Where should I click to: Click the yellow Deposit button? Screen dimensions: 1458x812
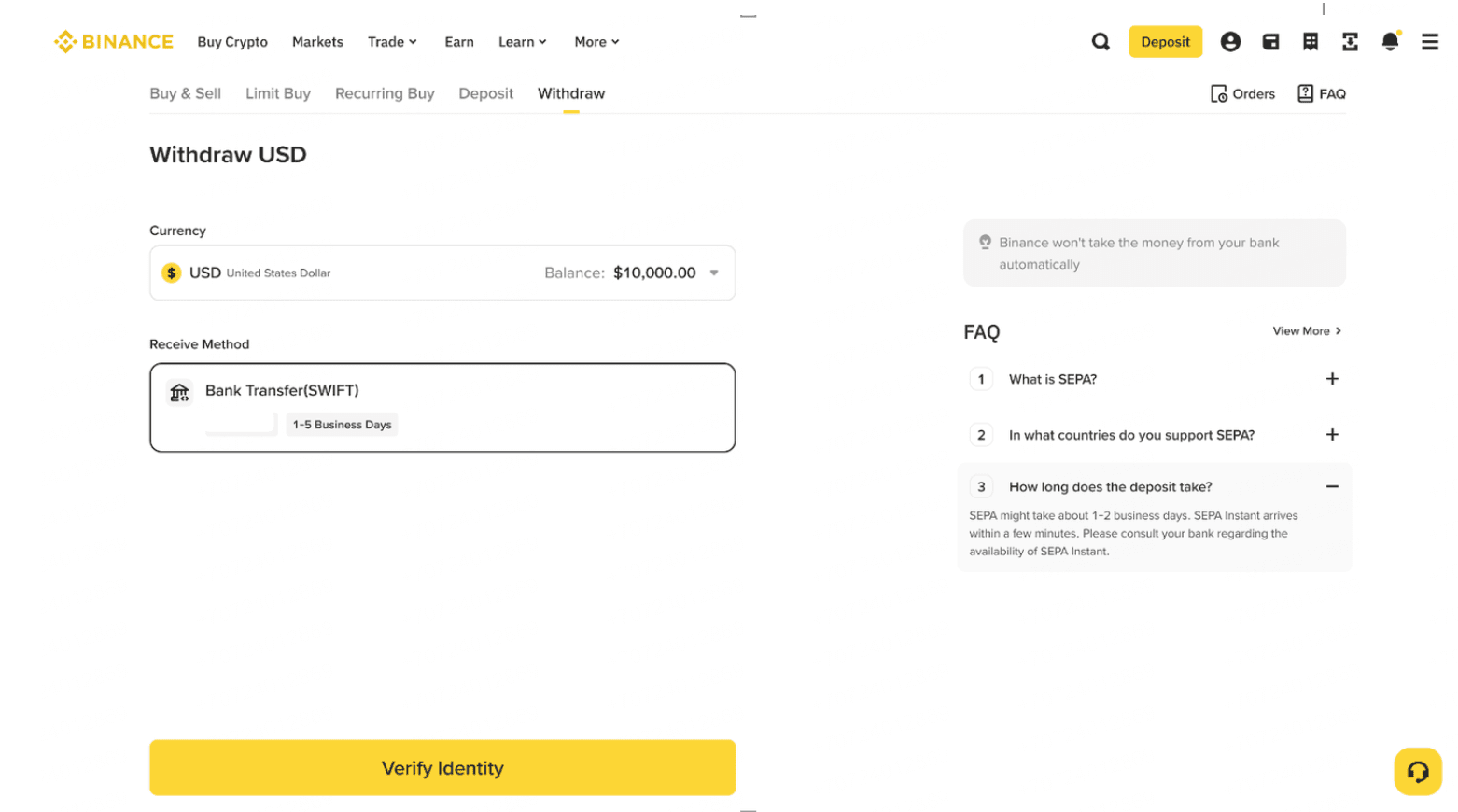coord(1165,42)
